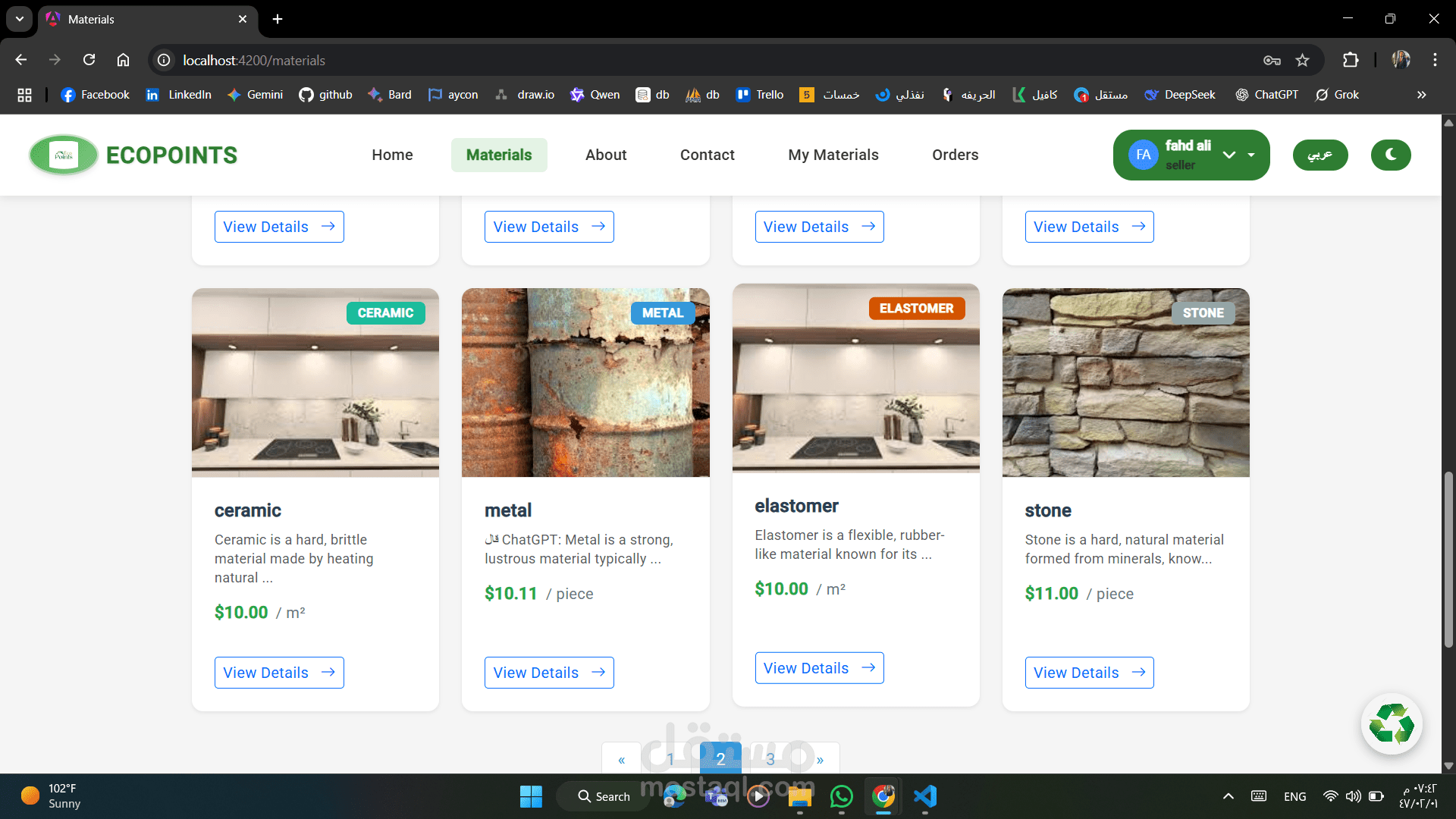The height and width of the screenshot is (819, 1456).
Task: Expand hidden bookmarks chevron
Action: pos(1422,95)
